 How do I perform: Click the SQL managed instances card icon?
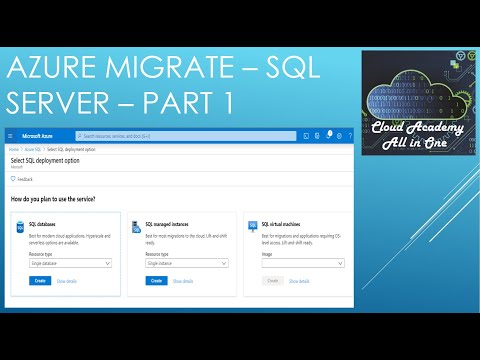click(x=136, y=227)
